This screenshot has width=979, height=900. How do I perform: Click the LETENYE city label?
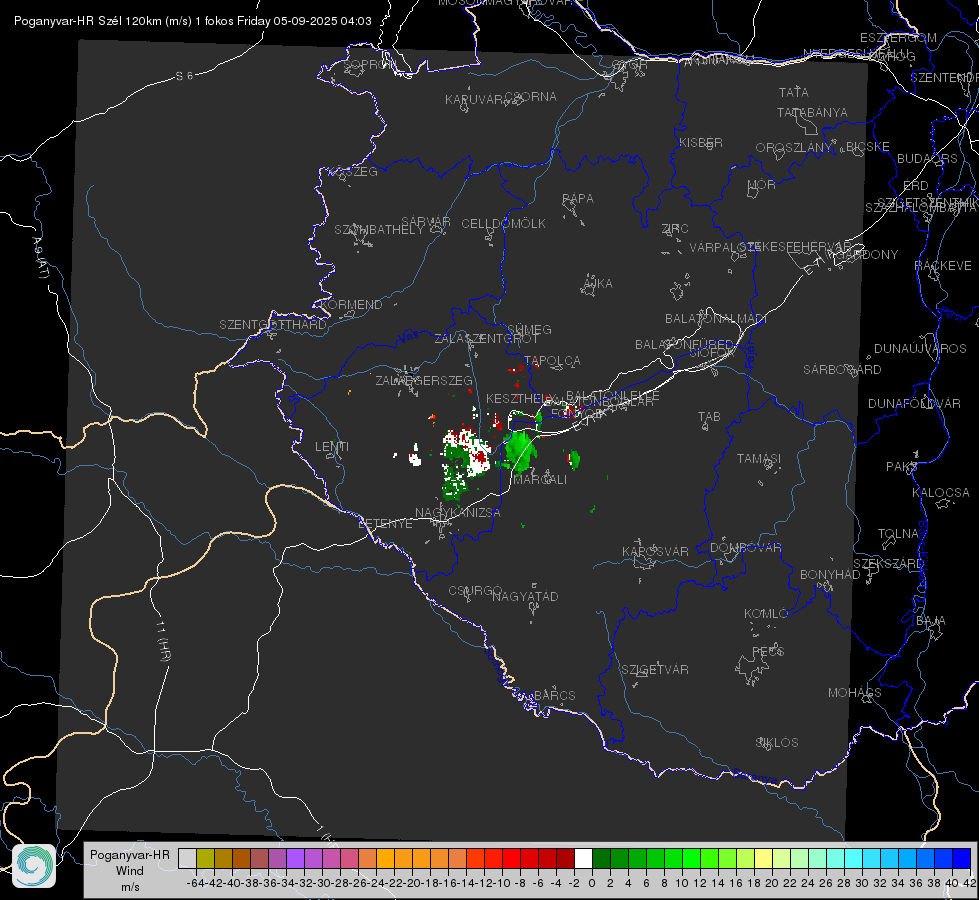385,524
